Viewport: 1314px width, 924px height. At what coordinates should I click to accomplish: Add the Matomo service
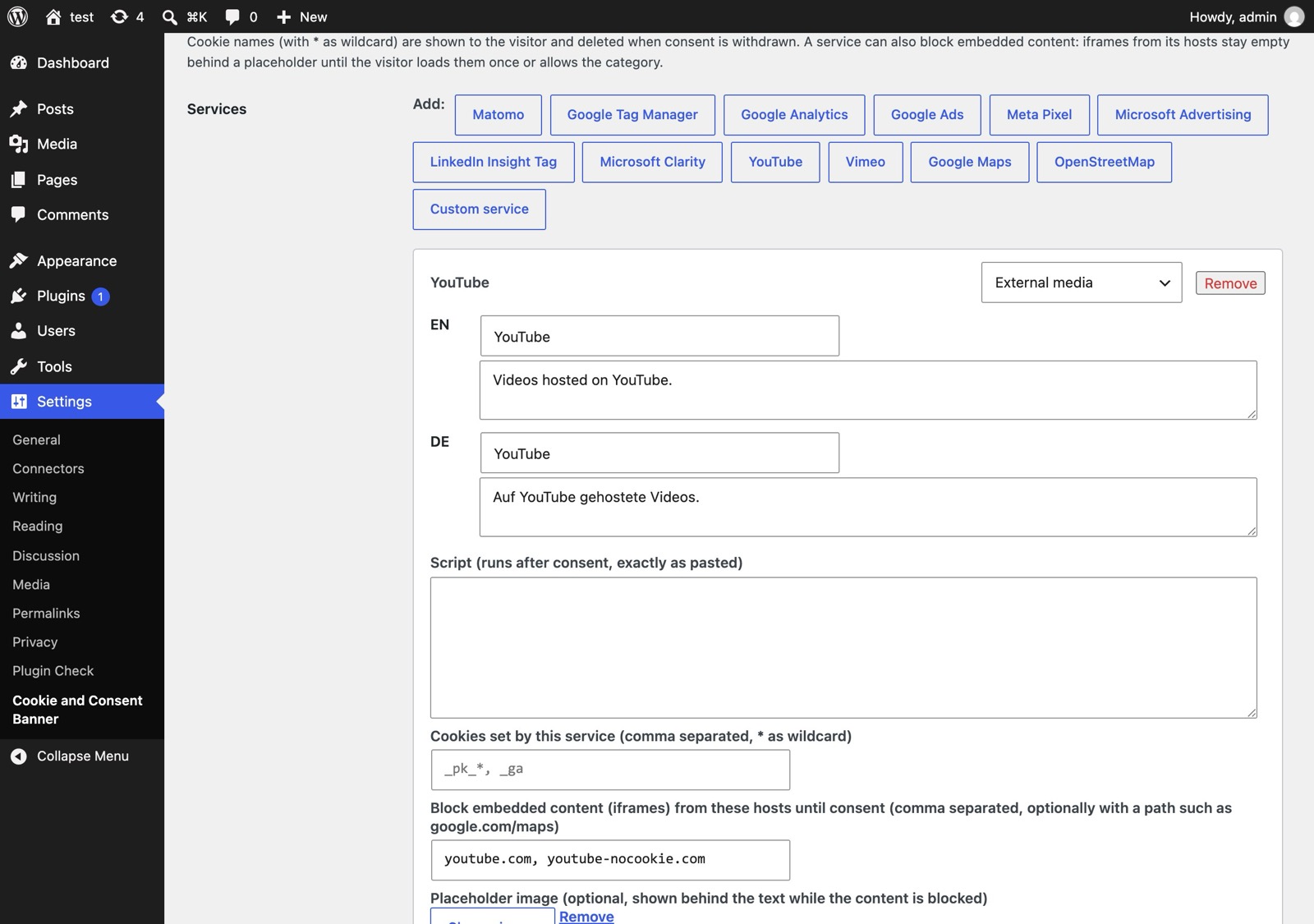click(498, 115)
